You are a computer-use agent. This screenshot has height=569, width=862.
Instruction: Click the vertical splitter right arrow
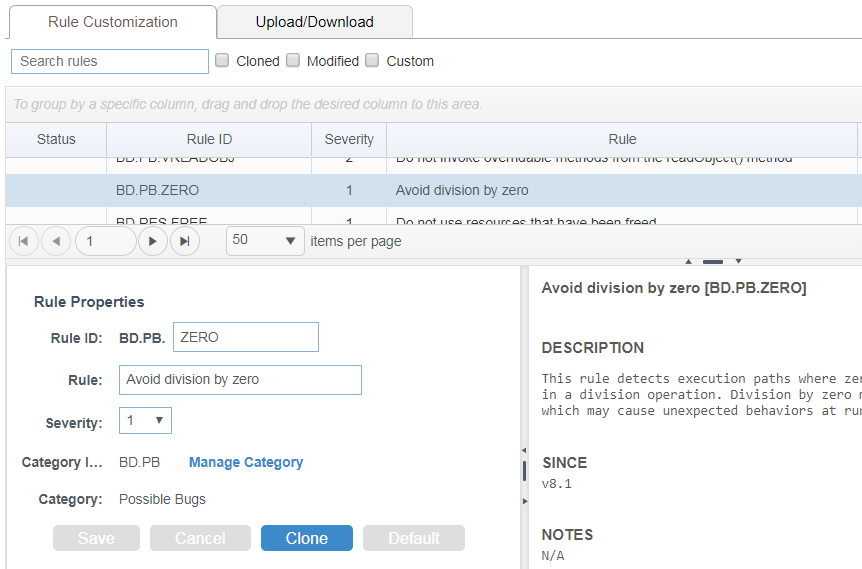click(524, 501)
